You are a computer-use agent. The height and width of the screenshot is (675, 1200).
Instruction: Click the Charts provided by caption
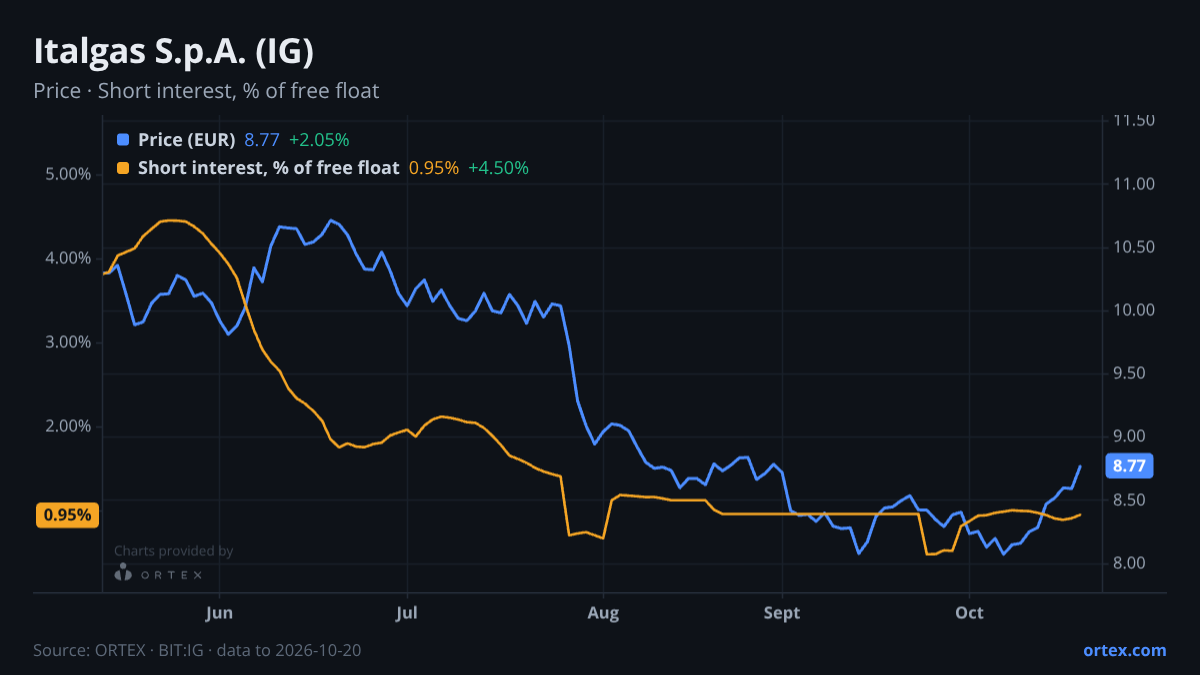tap(173, 551)
